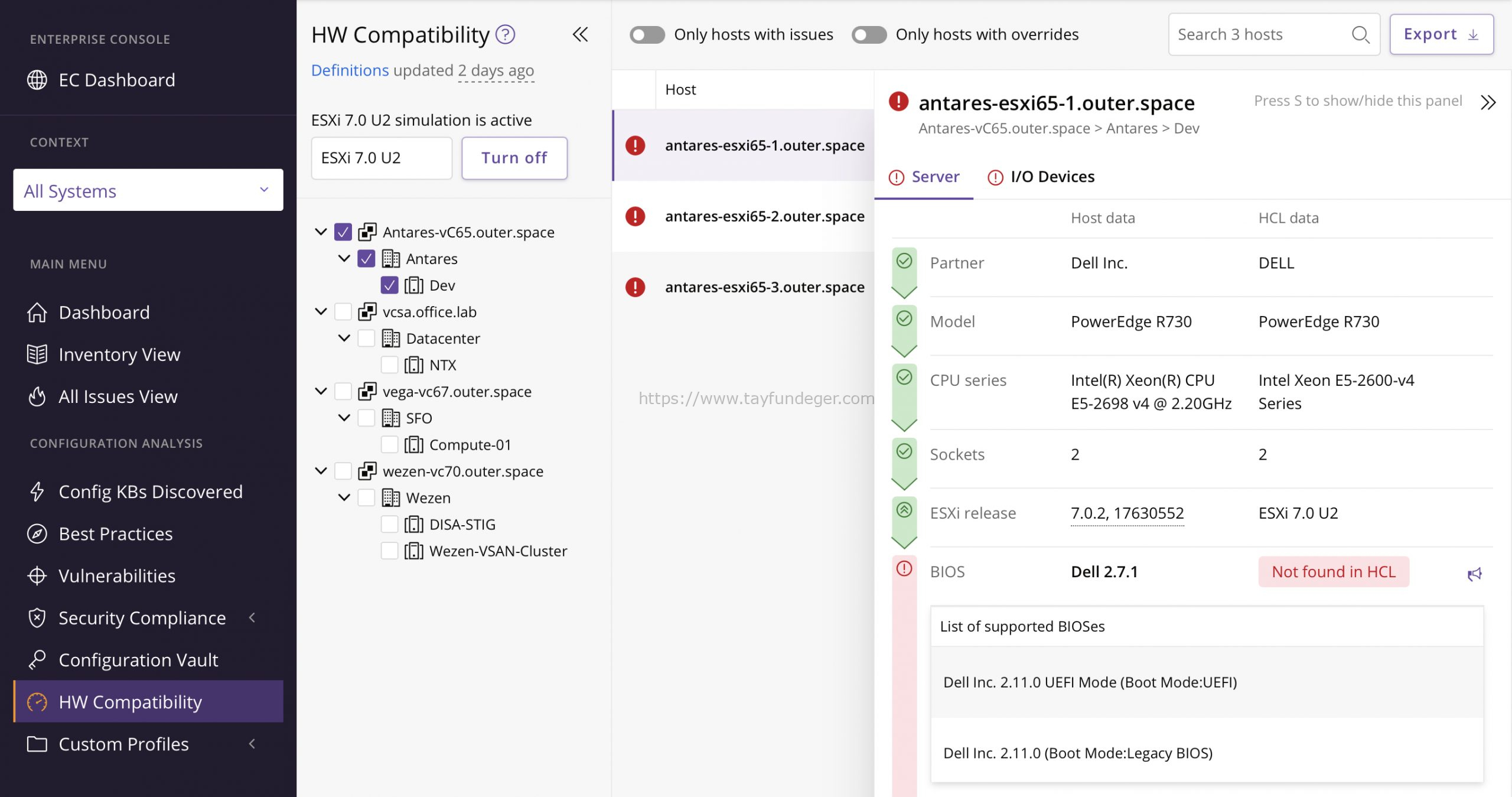Toggle Only hosts with overrides switch
Viewport: 1512px width, 797px height.
coord(869,34)
